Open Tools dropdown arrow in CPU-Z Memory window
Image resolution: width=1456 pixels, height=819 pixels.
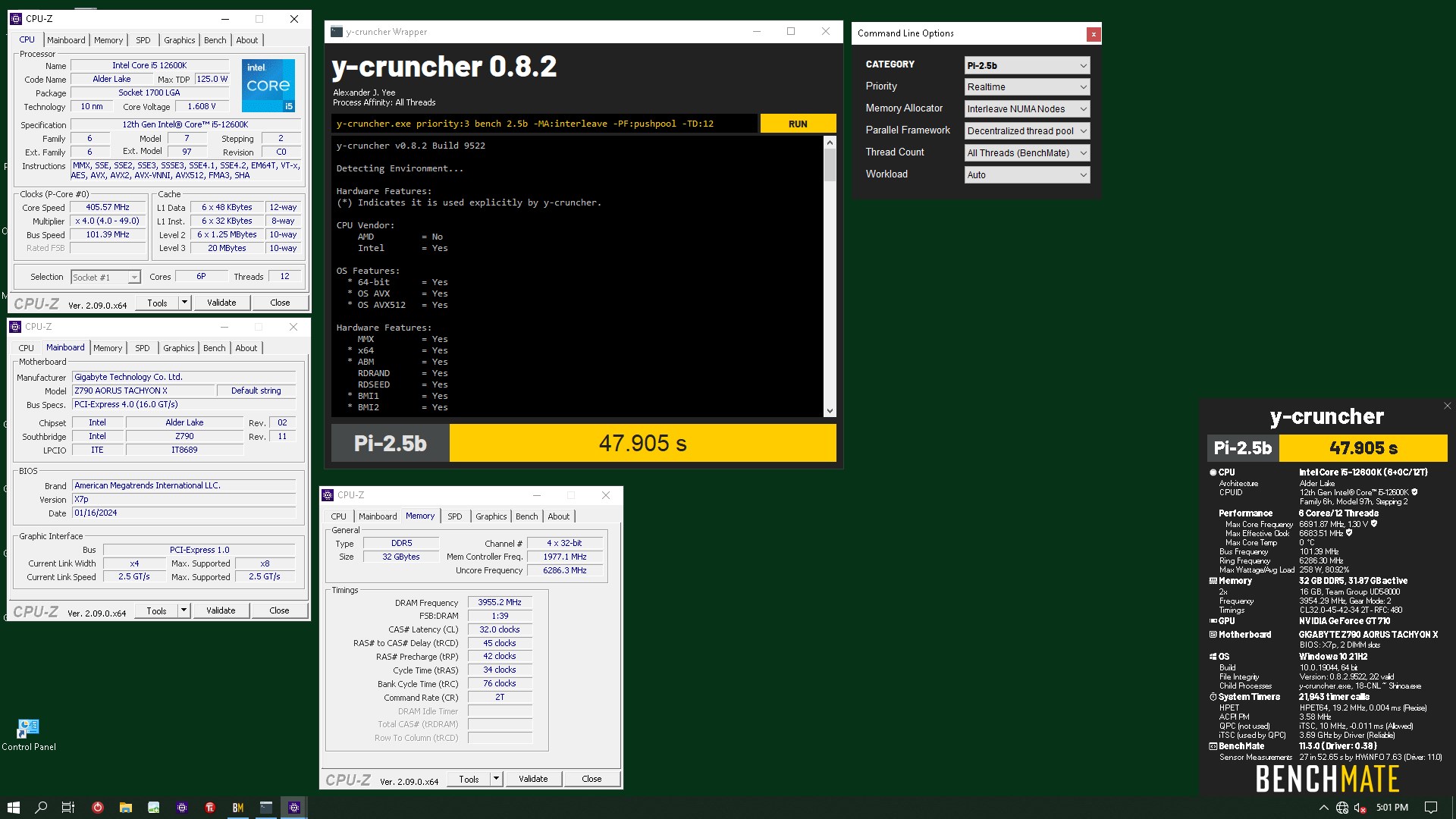tap(496, 779)
